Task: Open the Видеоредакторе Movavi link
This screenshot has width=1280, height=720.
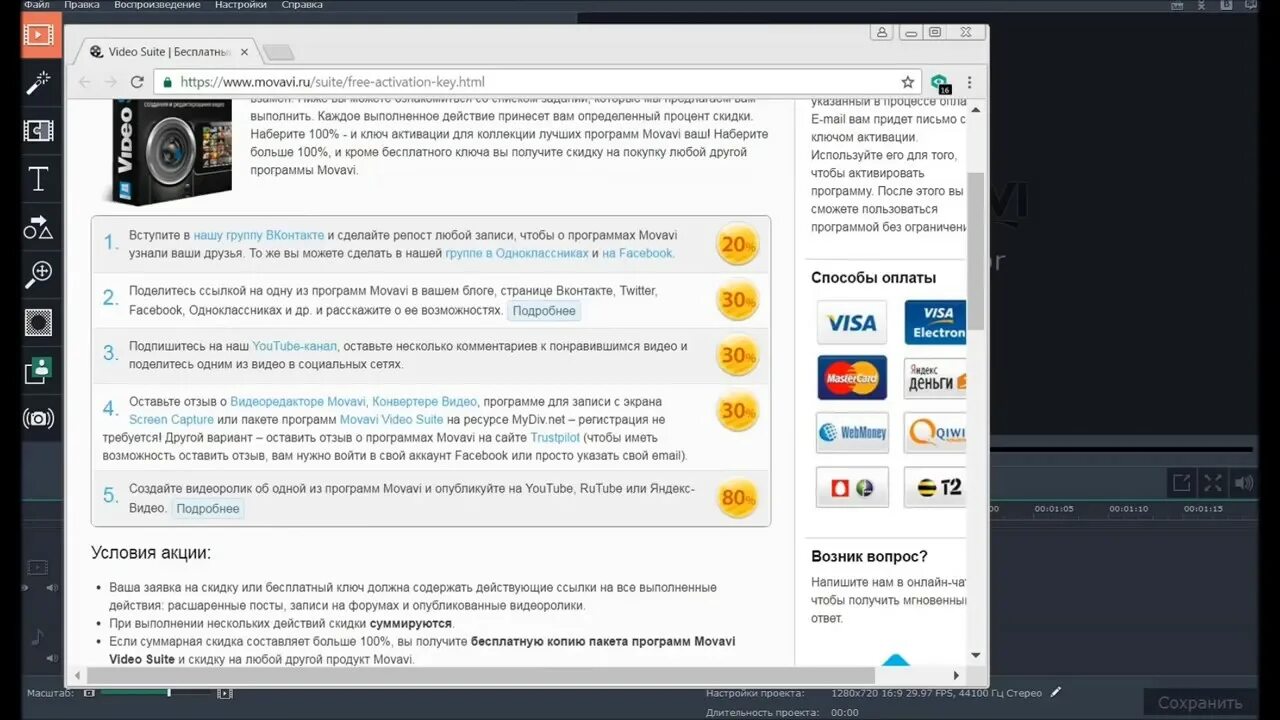Action: 298,402
